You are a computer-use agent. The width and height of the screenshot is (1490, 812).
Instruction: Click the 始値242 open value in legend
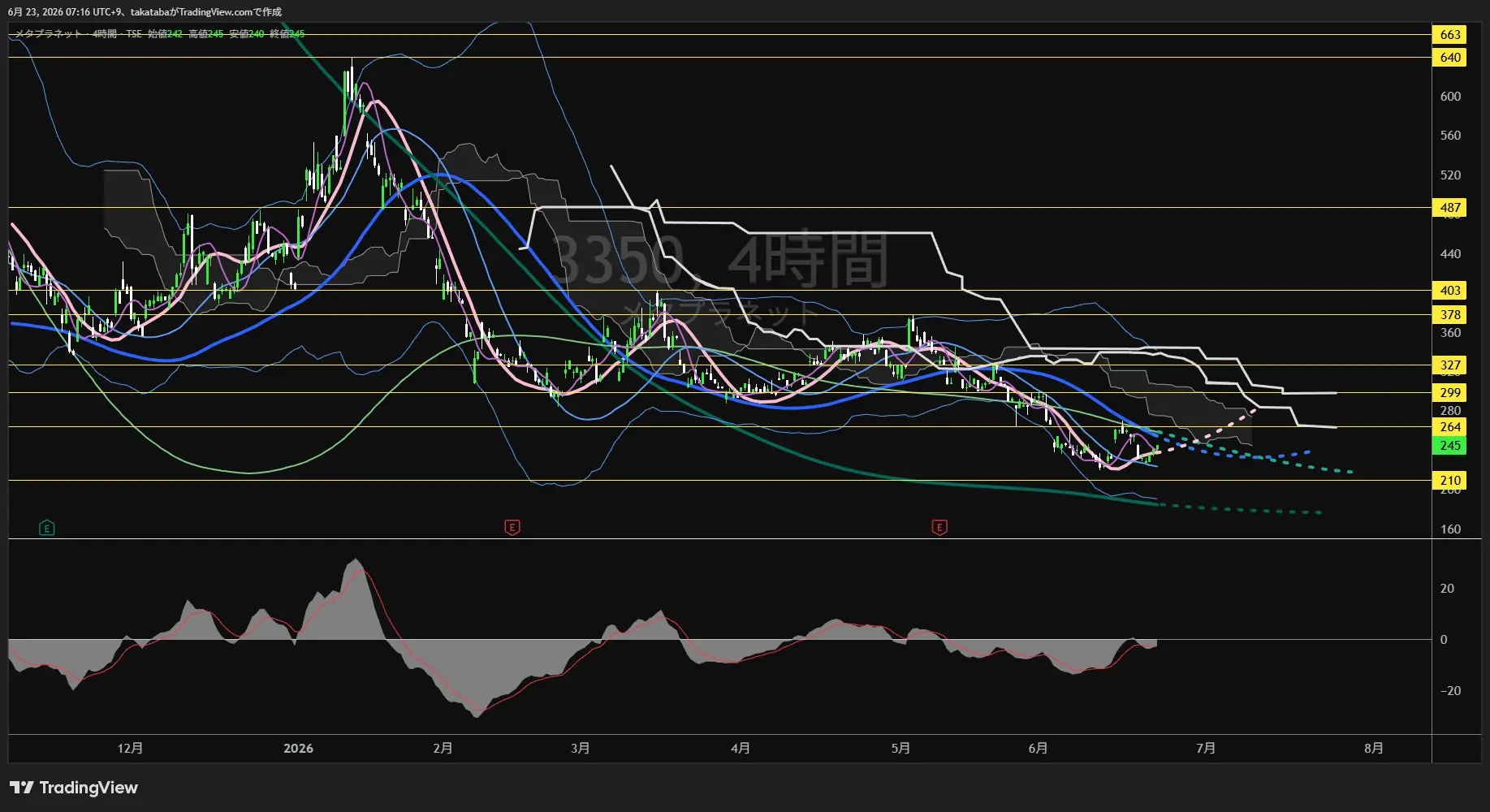[165, 34]
